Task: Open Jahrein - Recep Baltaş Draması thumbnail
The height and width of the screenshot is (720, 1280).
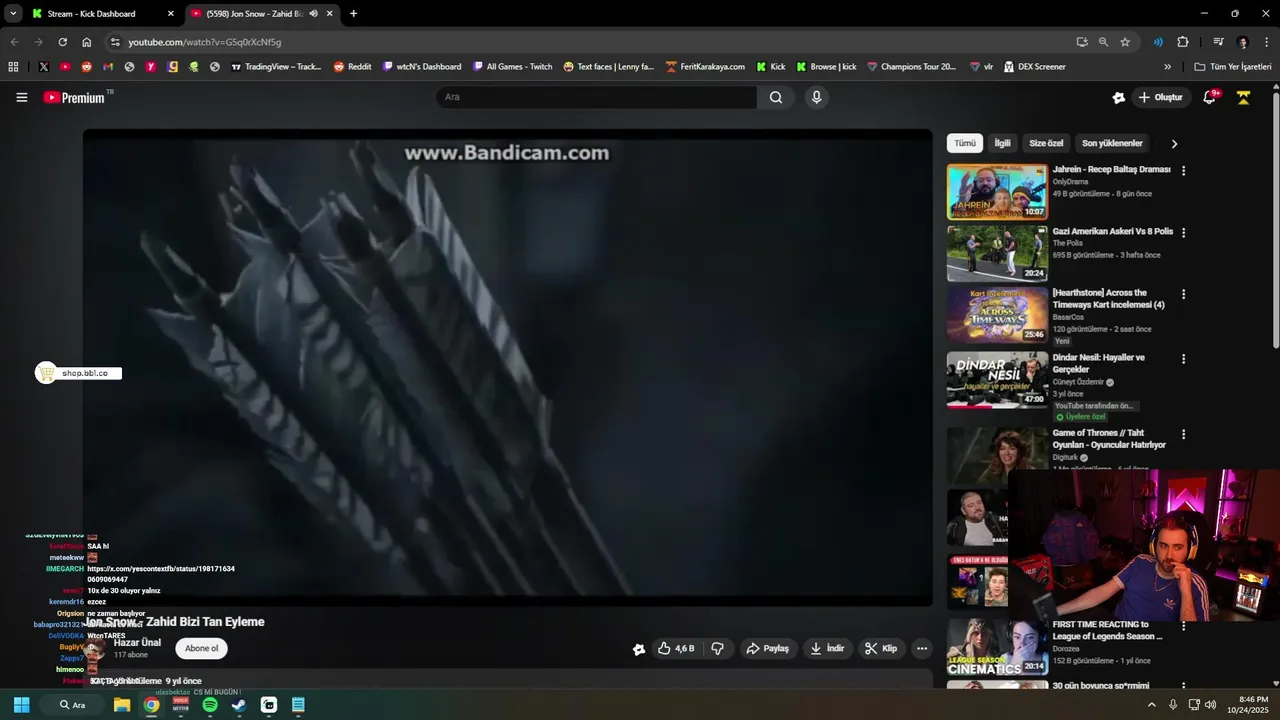Action: point(997,192)
